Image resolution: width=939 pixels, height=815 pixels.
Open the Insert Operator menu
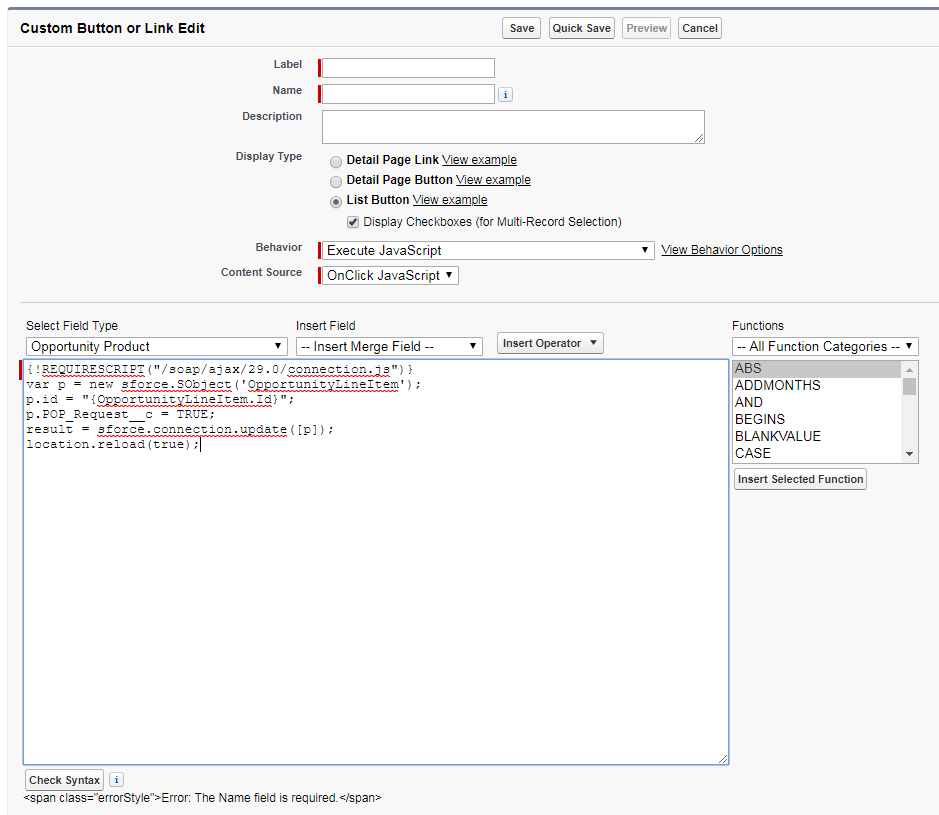point(550,343)
